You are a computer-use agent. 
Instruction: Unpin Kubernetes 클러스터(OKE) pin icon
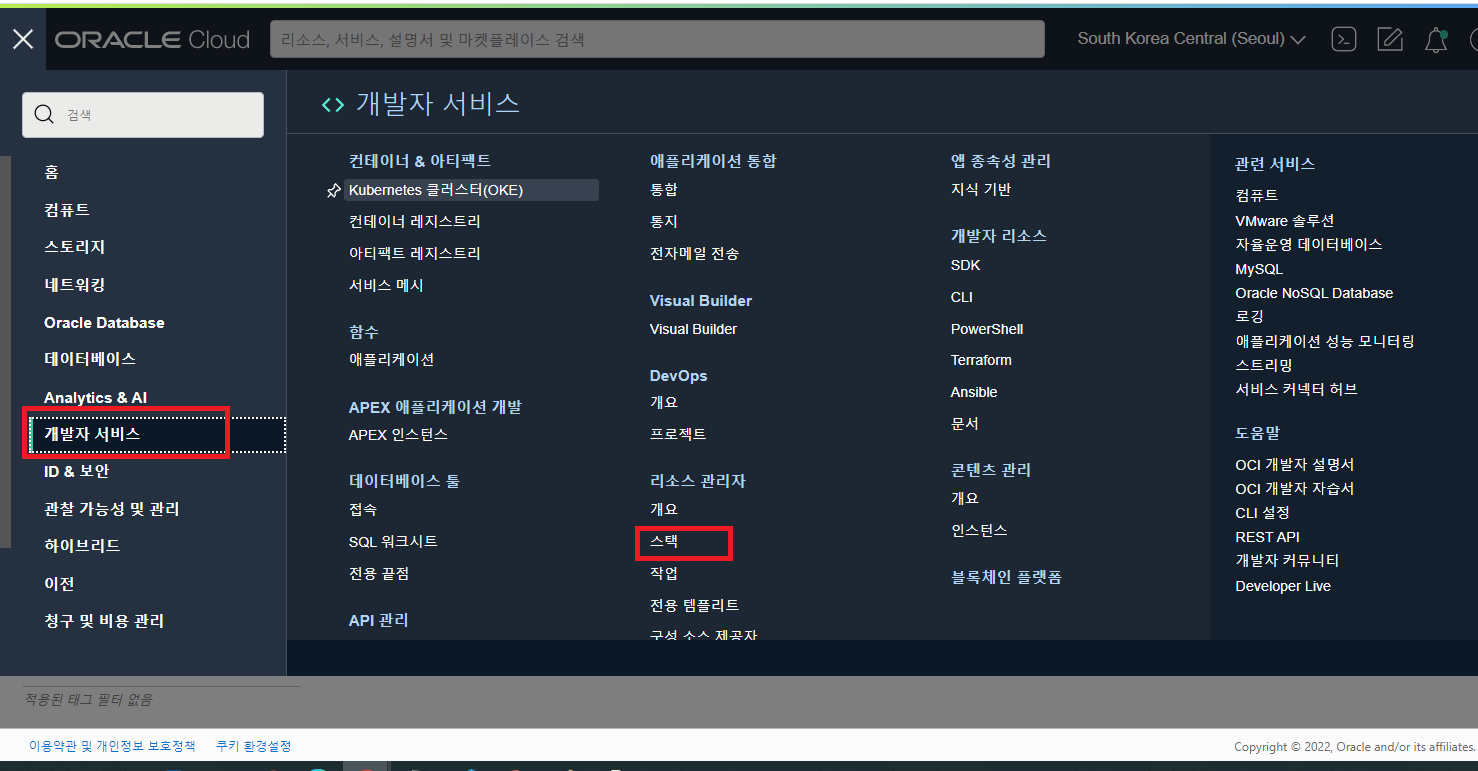point(333,191)
